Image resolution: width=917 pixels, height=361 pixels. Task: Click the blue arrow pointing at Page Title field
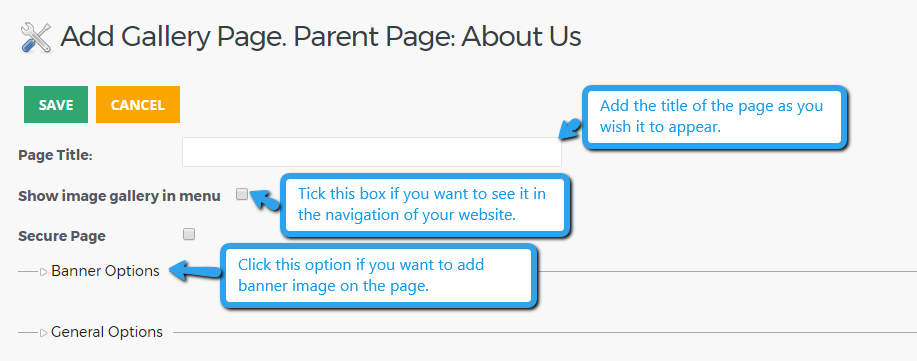coord(570,129)
